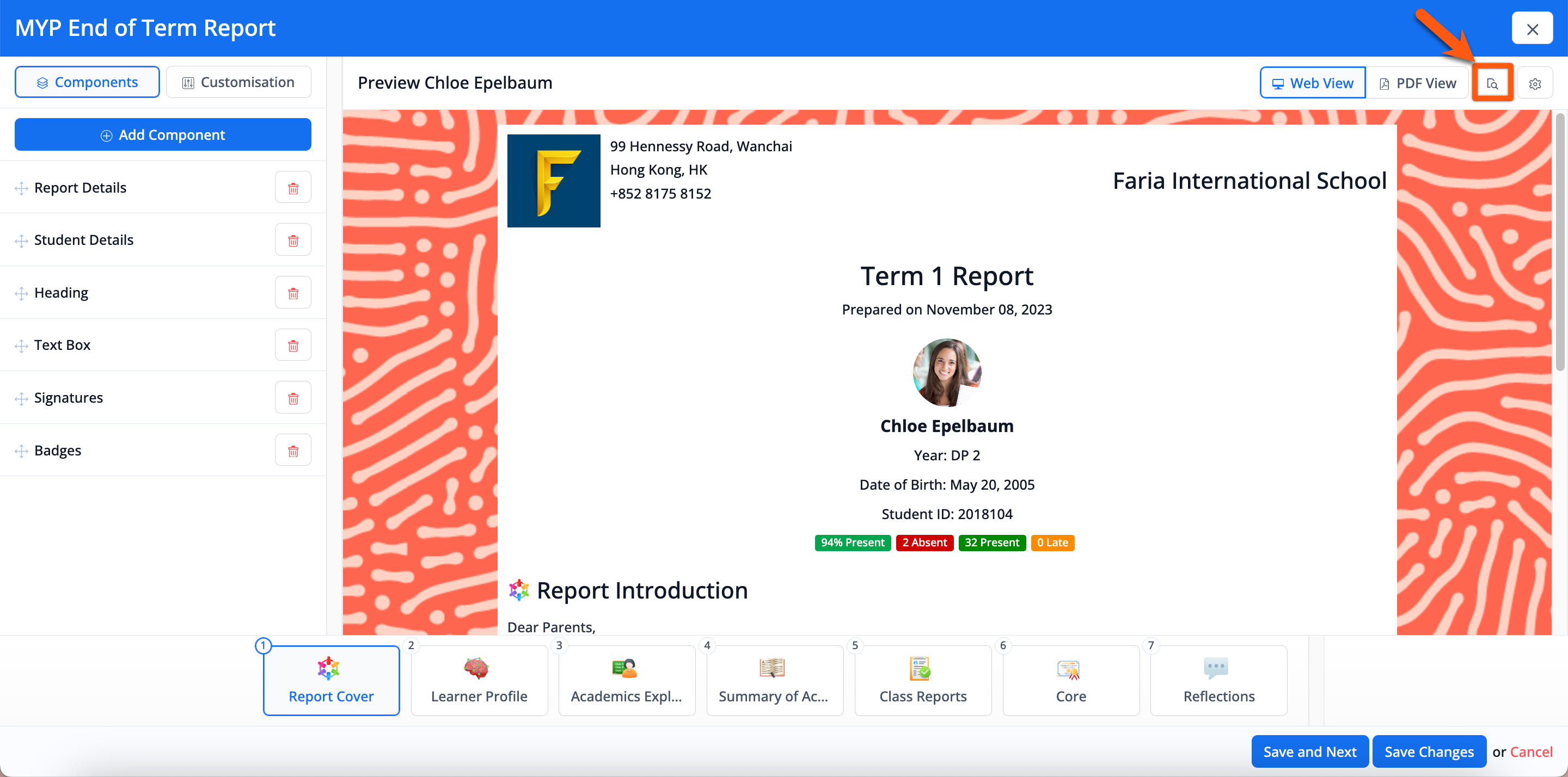
Task: Click trash icon for Heading
Action: tap(293, 293)
